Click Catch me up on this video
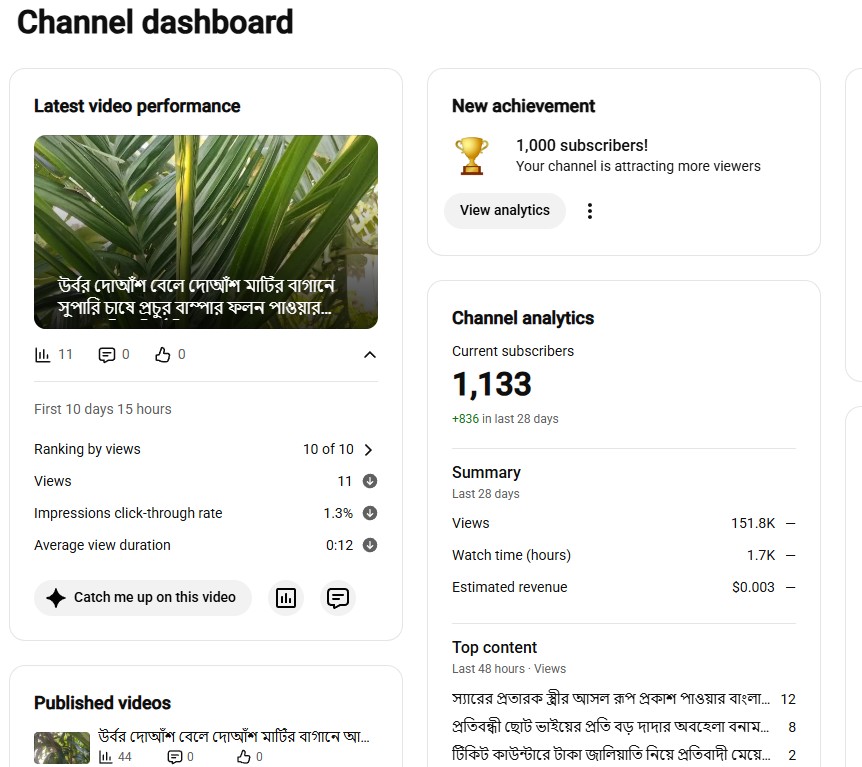 (143, 598)
